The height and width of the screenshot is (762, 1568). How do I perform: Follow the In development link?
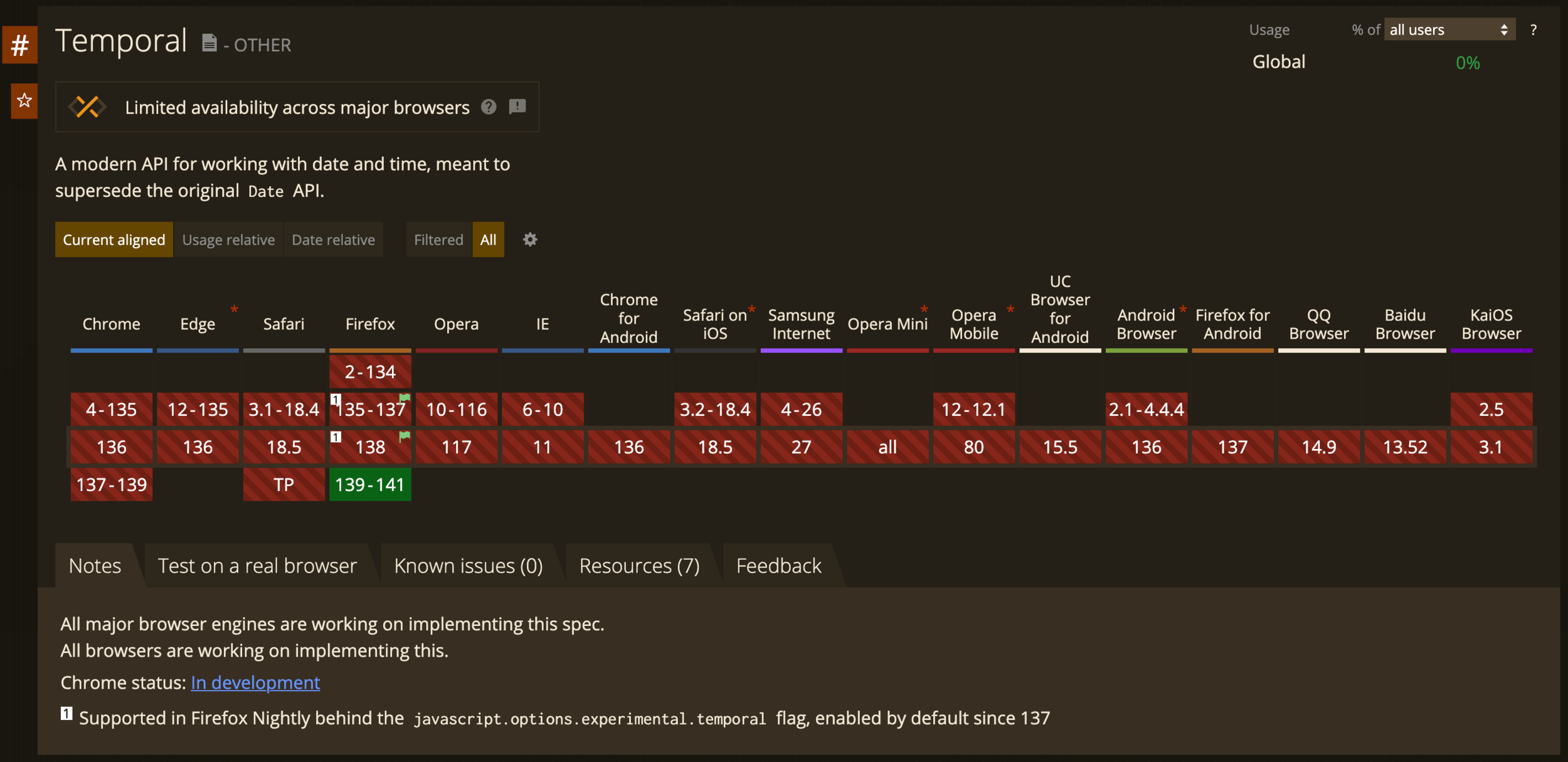point(255,682)
